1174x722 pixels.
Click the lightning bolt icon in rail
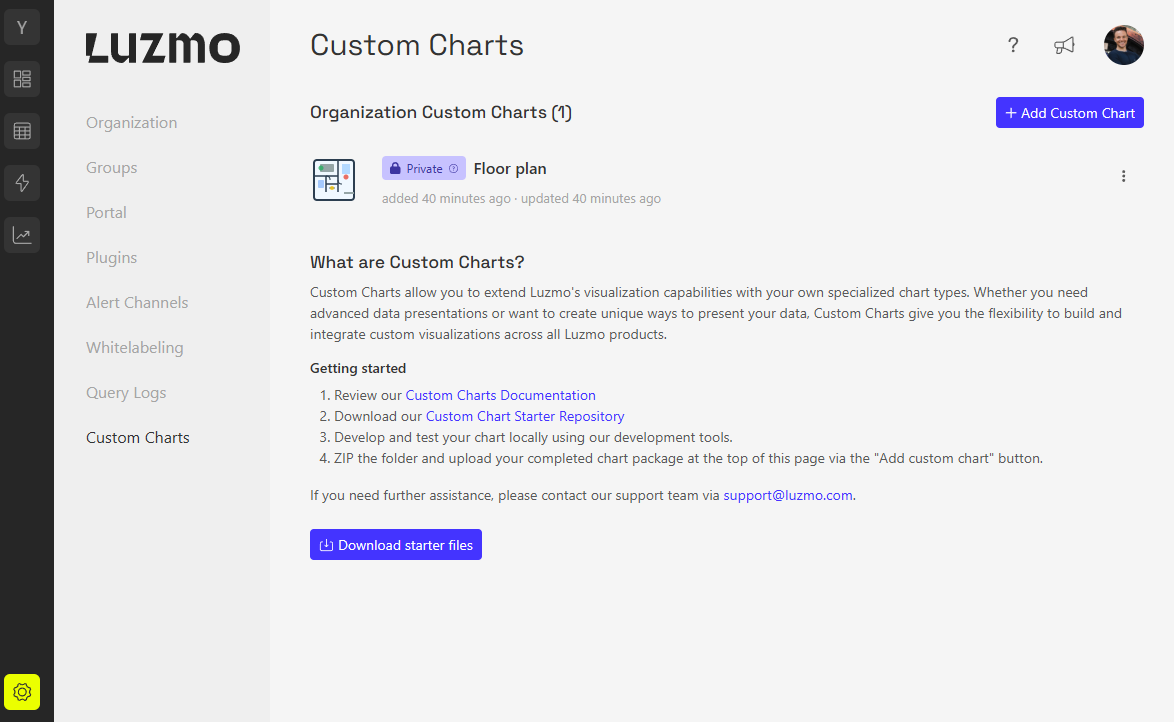22,183
